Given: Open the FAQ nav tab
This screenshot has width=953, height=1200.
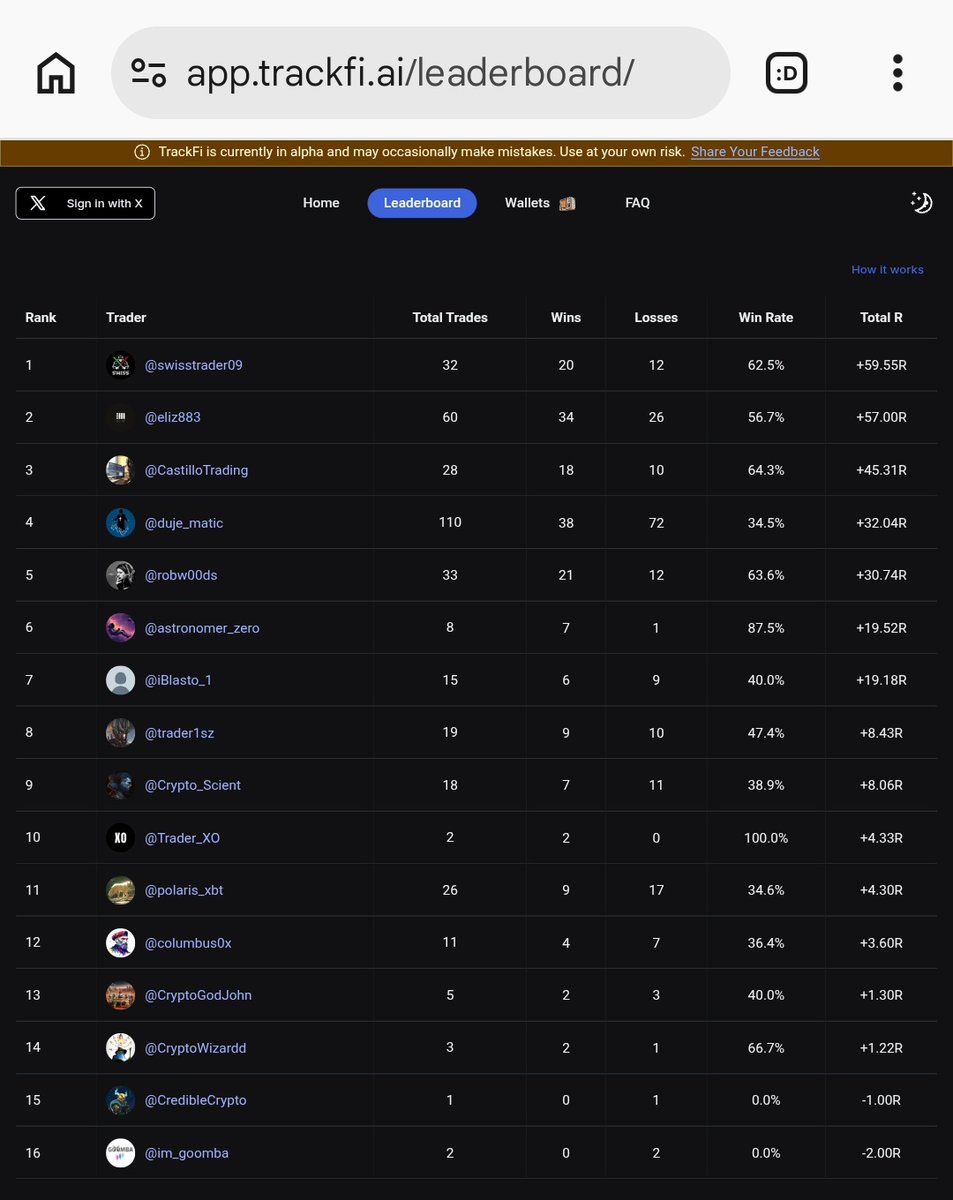Looking at the screenshot, I should [637, 203].
